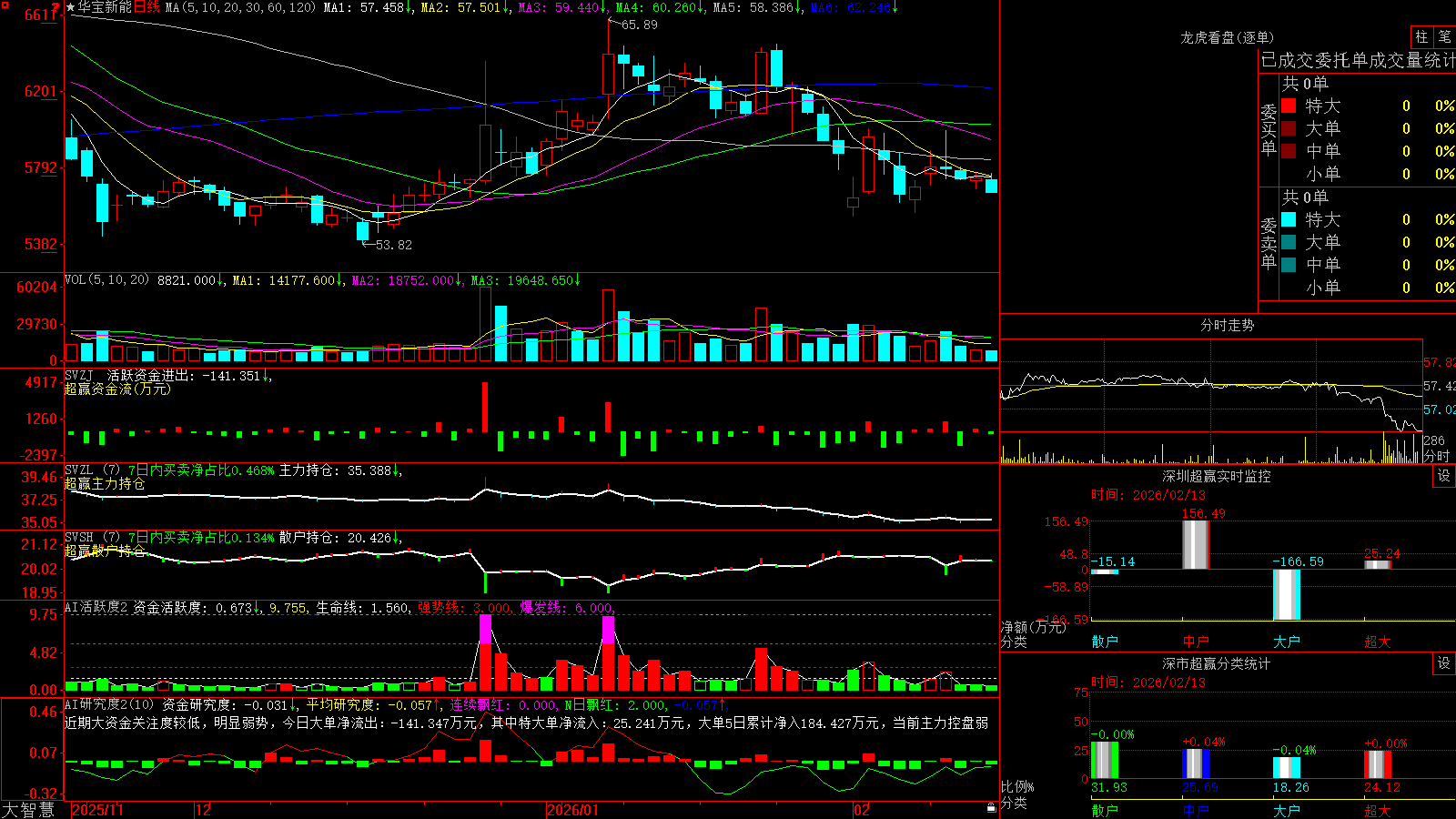
Task: Click 大户 label under 深圳超赢实时监控 chart
Action: click(x=1287, y=642)
